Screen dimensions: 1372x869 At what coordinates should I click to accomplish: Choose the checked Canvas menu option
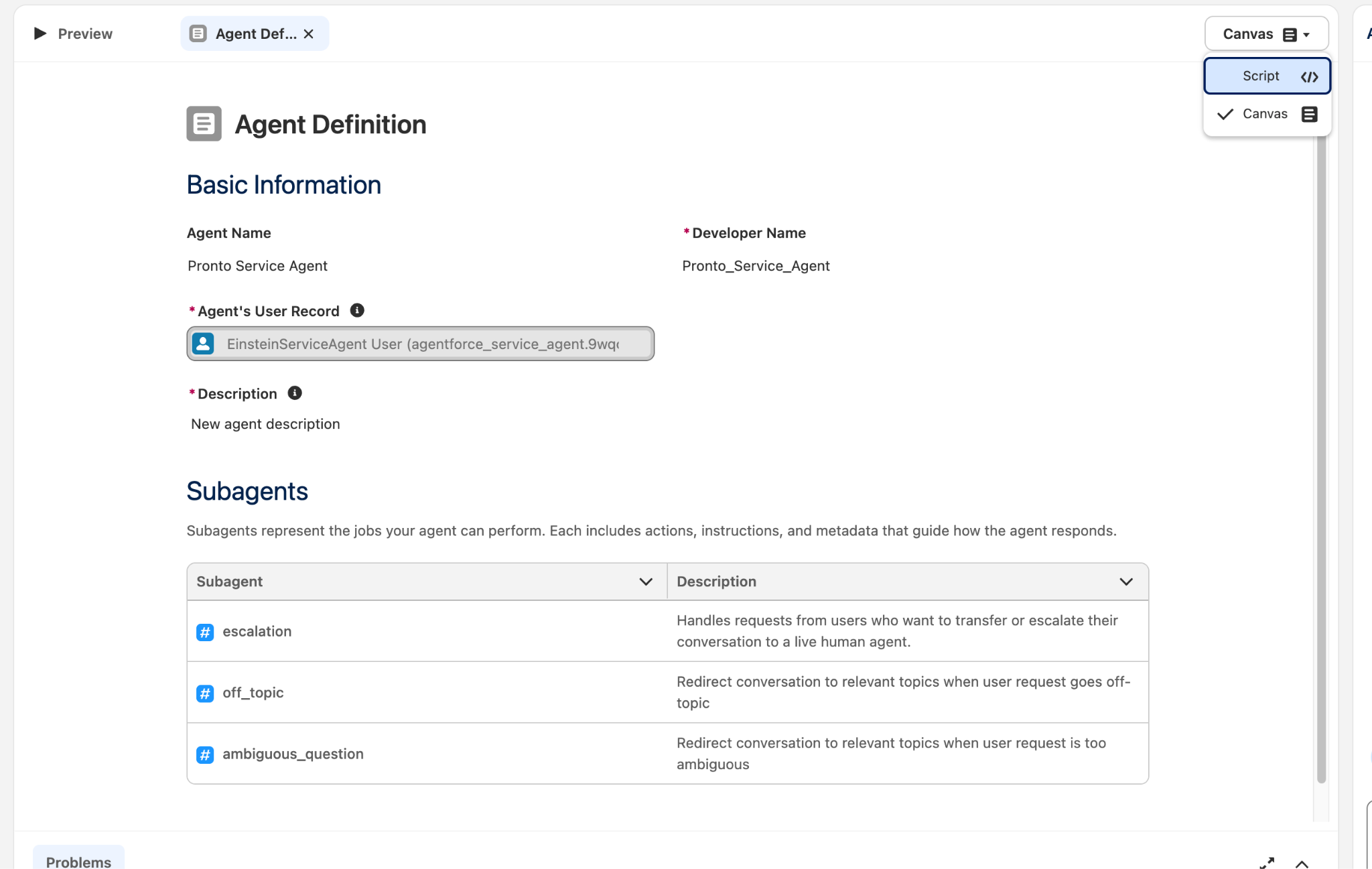tap(1267, 114)
